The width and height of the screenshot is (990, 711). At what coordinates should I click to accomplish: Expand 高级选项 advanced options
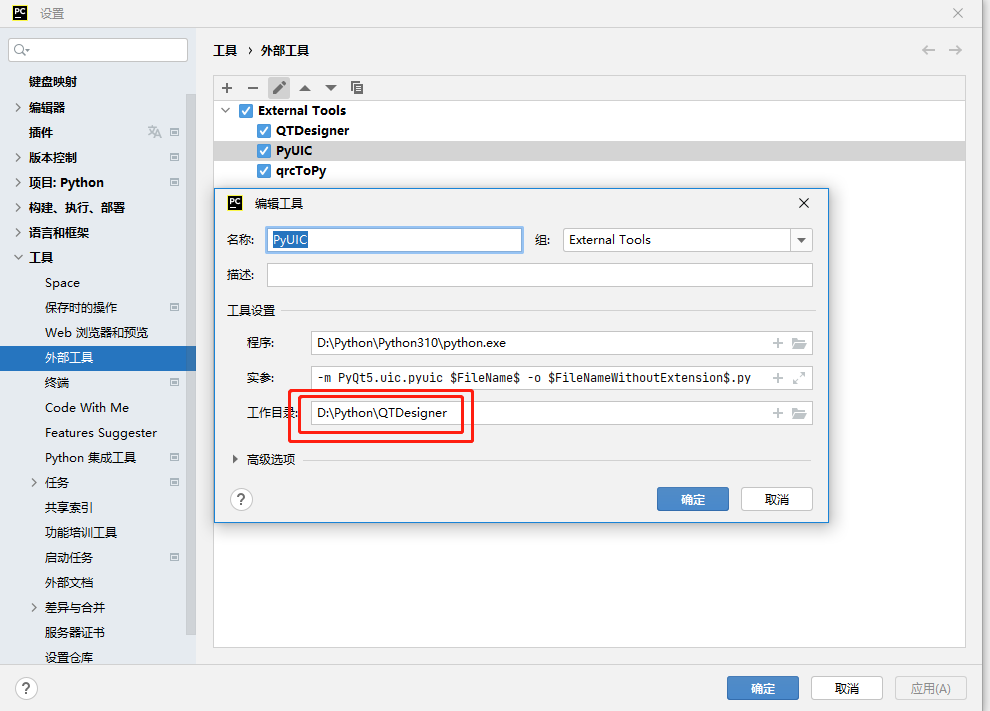pos(235,459)
